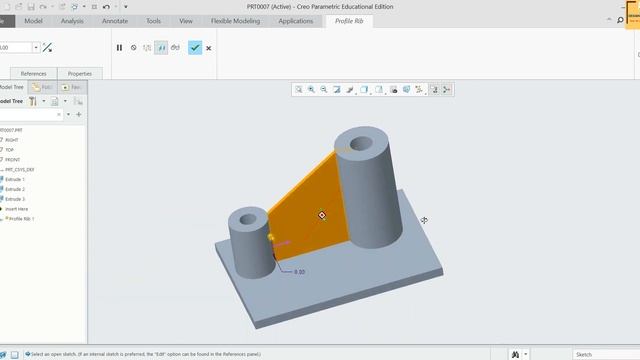The width and height of the screenshot is (640, 360).
Task: Open the tree settings dropdown arrow
Action: click(44, 101)
